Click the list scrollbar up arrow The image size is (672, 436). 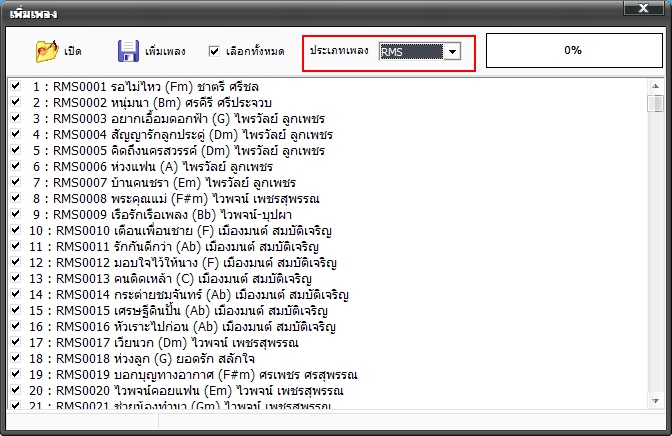click(656, 86)
